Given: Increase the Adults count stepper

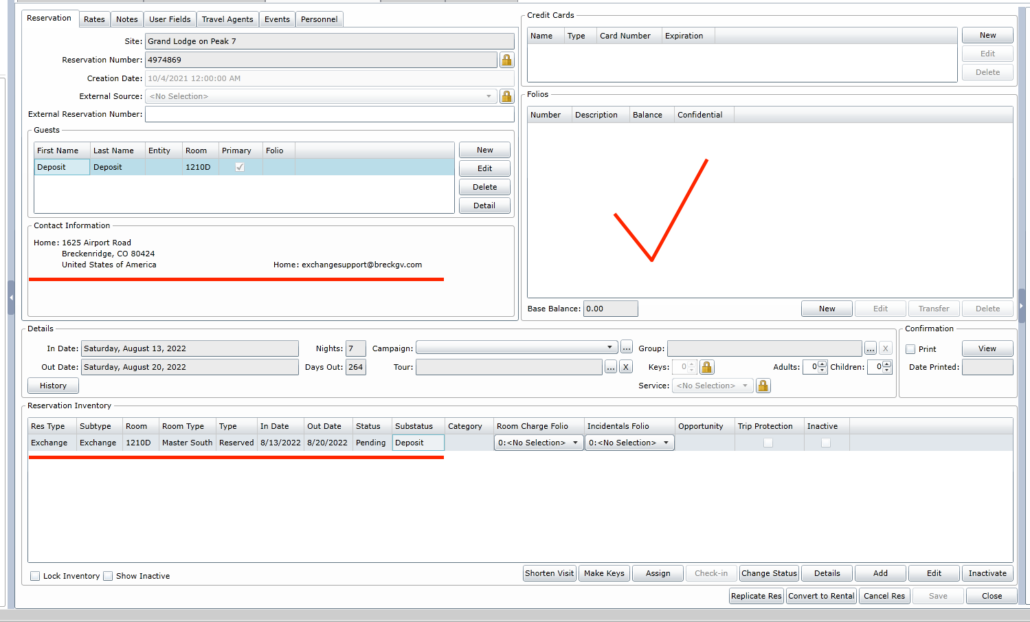Looking at the screenshot, I should [x=822, y=364].
